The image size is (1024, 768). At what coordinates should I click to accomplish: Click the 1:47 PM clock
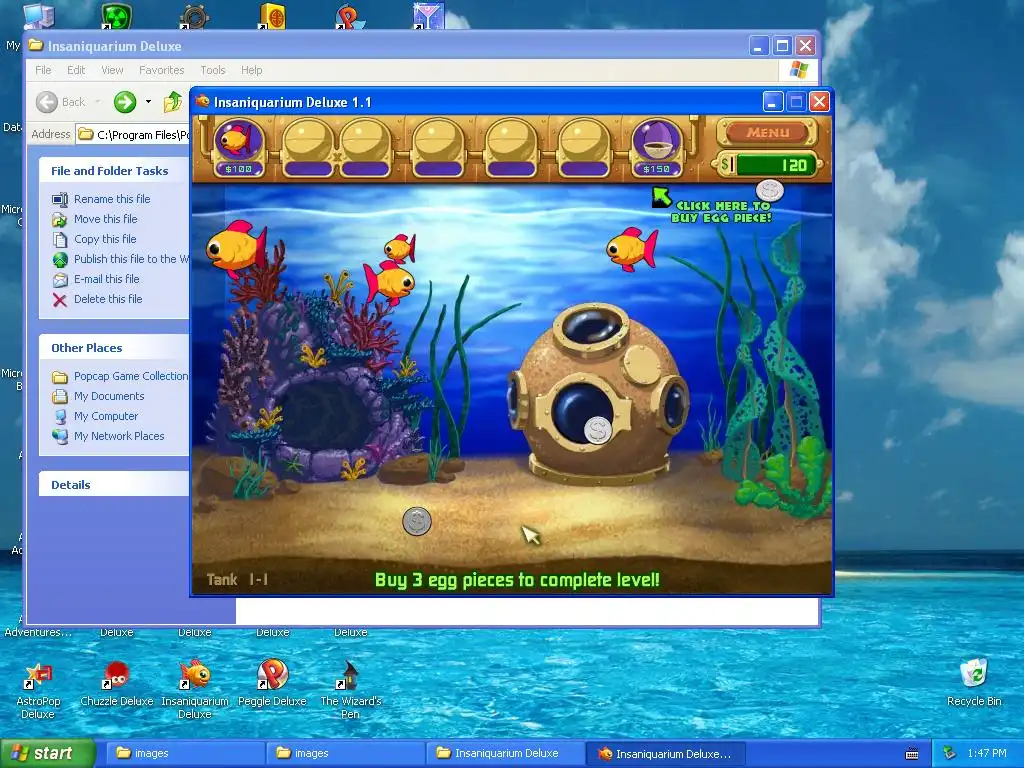click(987, 753)
